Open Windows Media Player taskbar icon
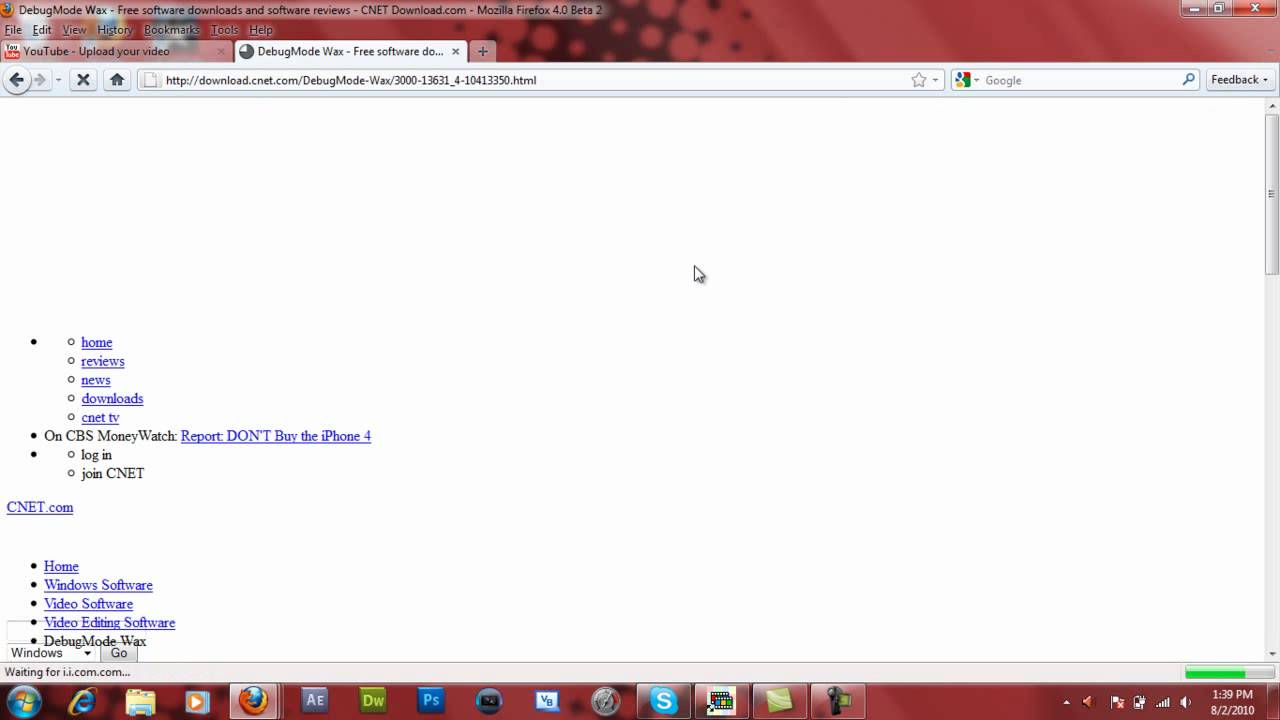Screen dimensions: 1280x720 [197, 701]
